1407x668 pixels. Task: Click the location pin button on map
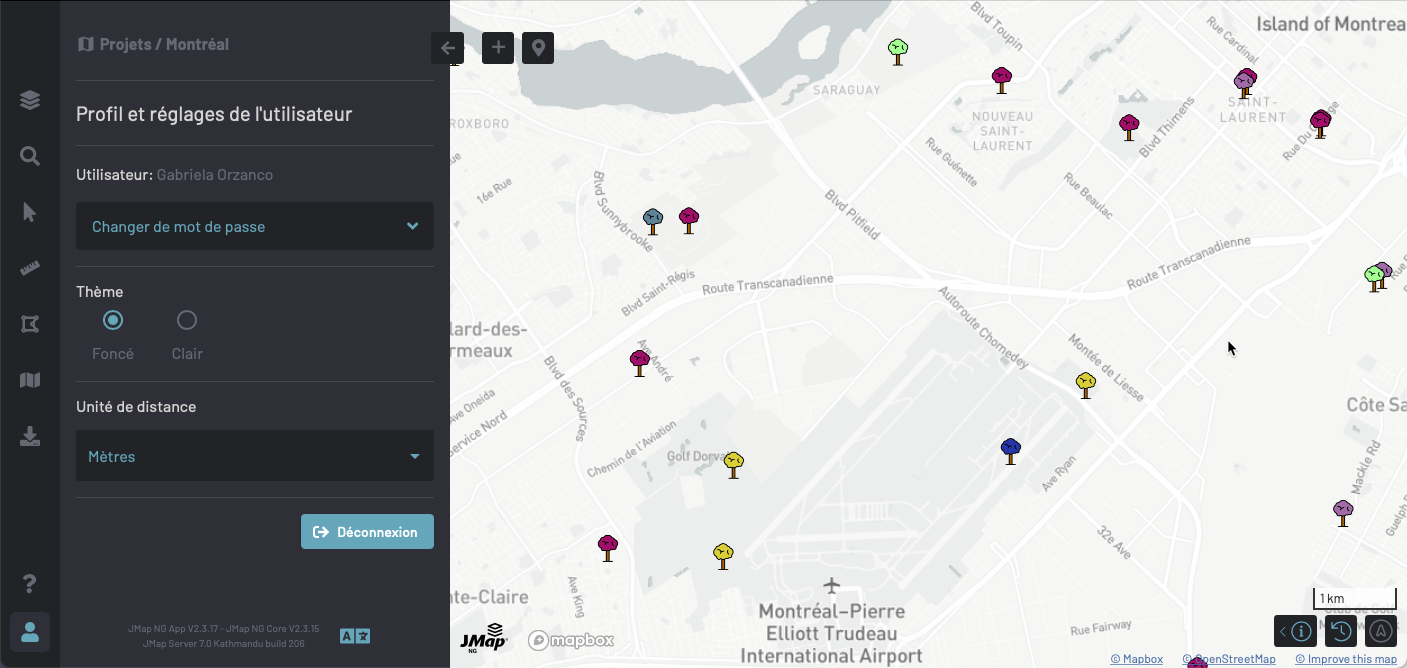coord(538,47)
